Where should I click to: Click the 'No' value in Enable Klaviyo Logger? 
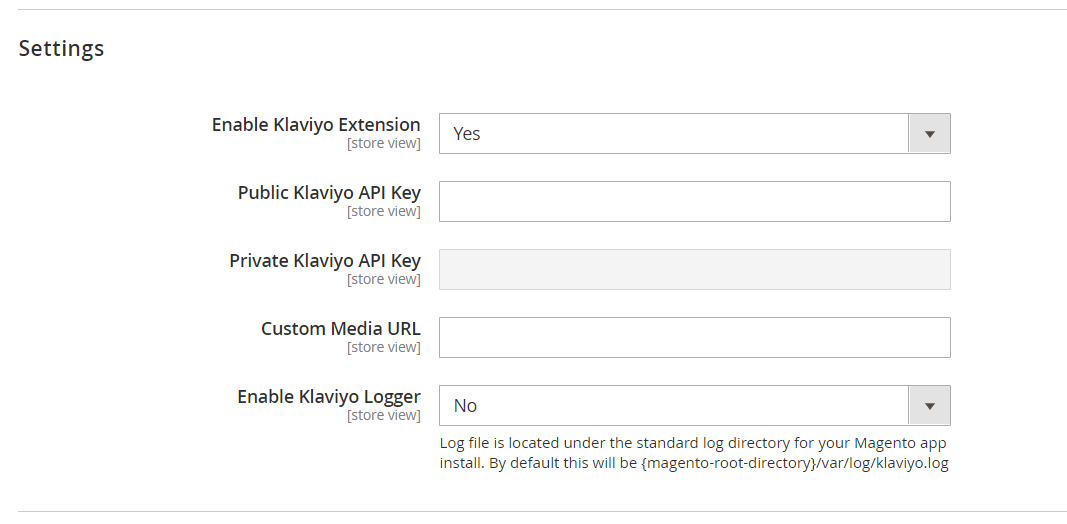click(465, 406)
